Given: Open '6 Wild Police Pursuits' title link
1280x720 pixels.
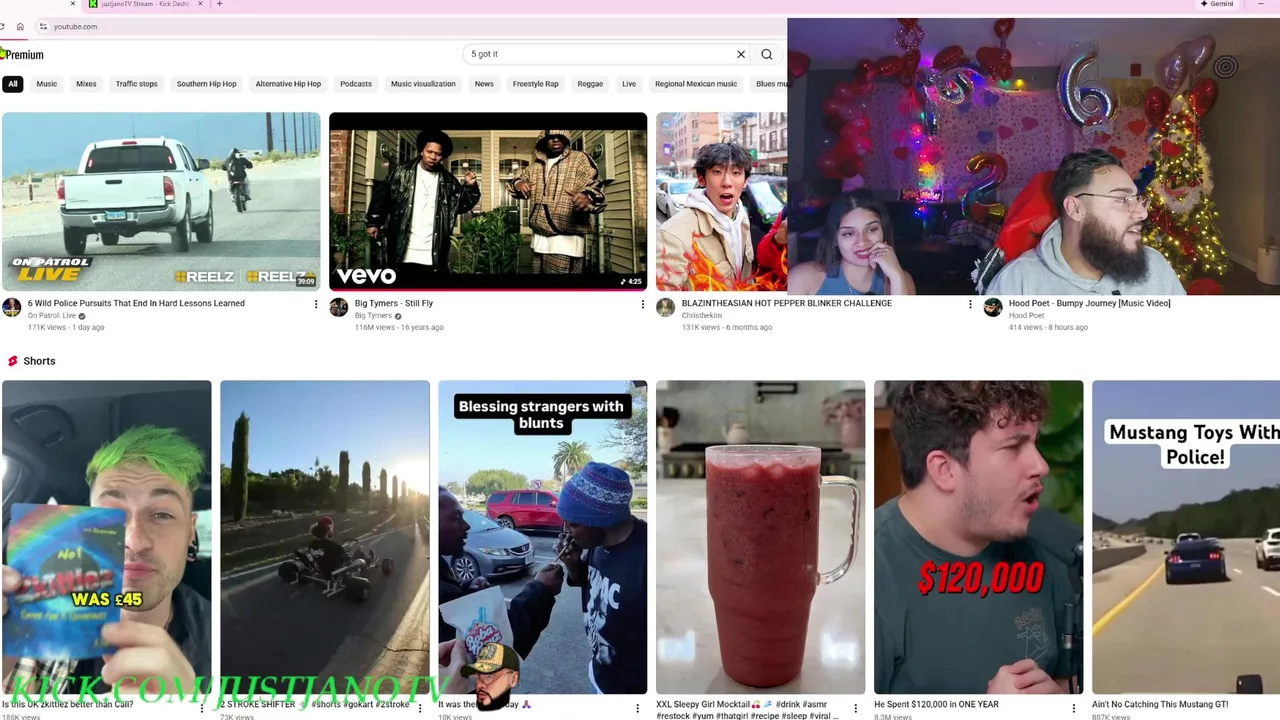Looking at the screenshot, I should [136, 303].
